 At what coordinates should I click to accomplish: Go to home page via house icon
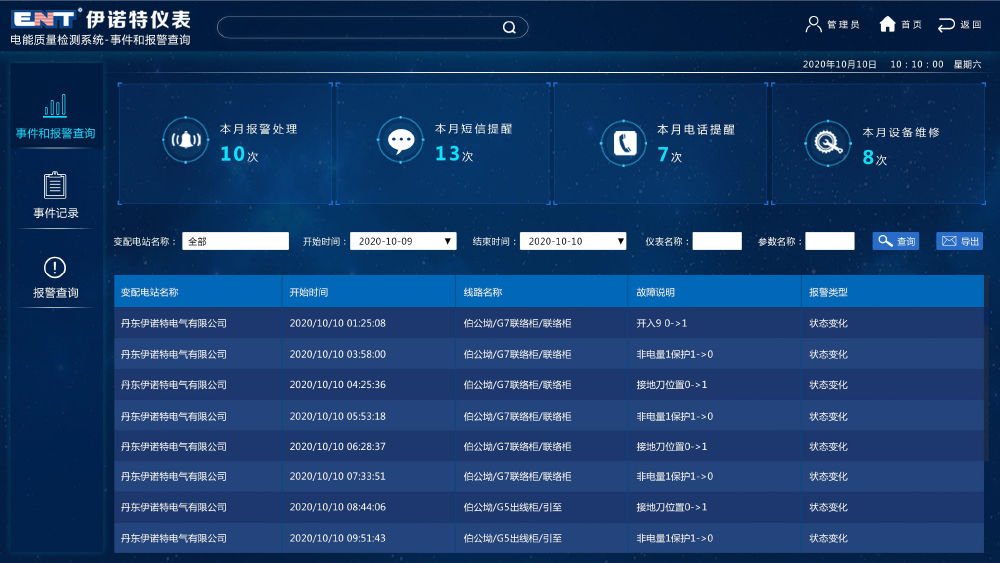click(887, 24)
